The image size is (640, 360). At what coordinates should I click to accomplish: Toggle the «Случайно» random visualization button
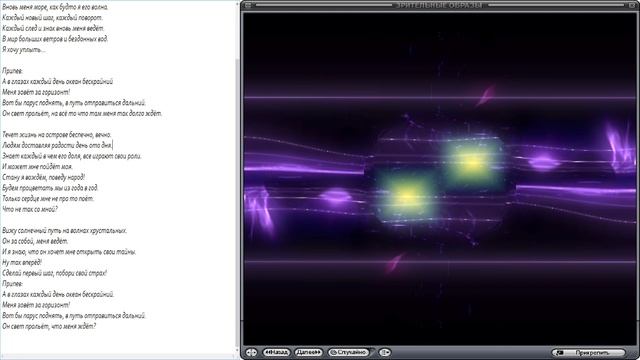click(x=348, y=352)
